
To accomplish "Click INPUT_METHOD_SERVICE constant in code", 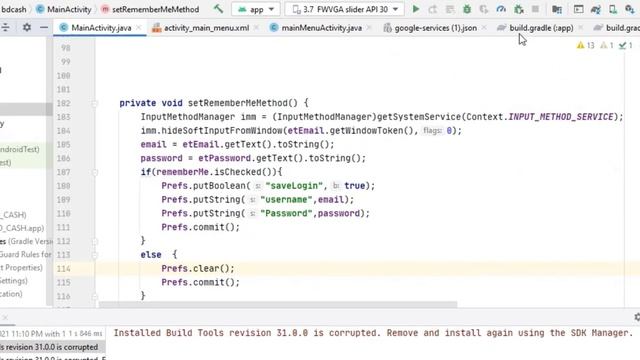I will pos(561,117).
